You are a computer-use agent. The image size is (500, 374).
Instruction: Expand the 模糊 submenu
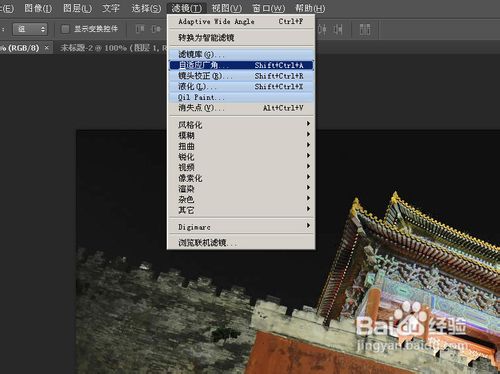click(241, 135)
